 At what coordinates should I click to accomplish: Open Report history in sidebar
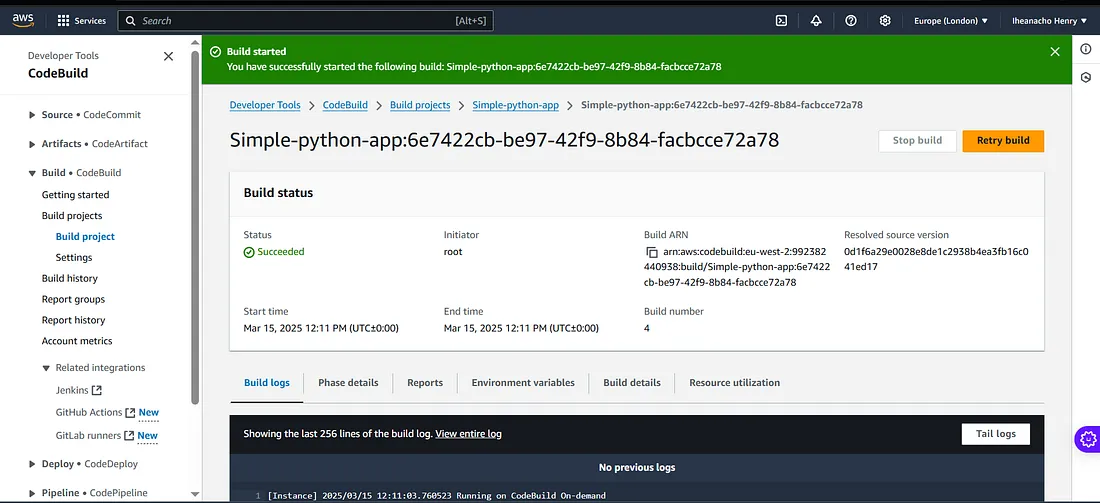[x=73, y=320]
